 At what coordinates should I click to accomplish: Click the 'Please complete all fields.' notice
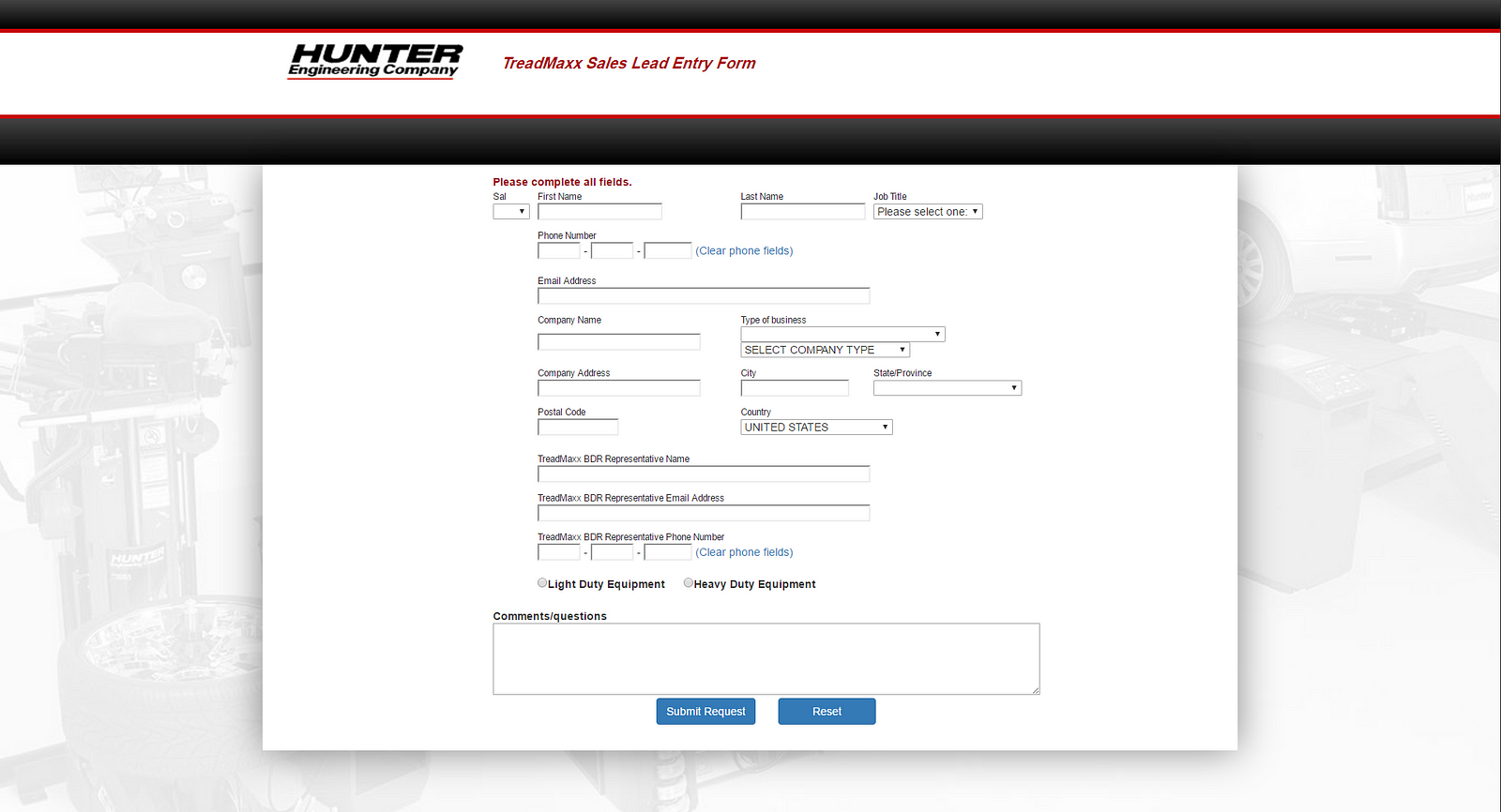(x=563, y=182)
